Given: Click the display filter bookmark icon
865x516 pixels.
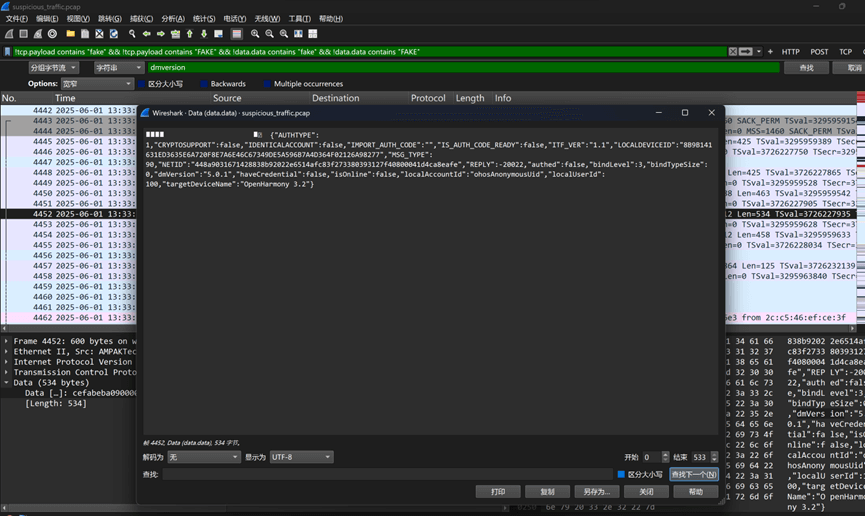Looking at the screenshot, I should point(7,51).
